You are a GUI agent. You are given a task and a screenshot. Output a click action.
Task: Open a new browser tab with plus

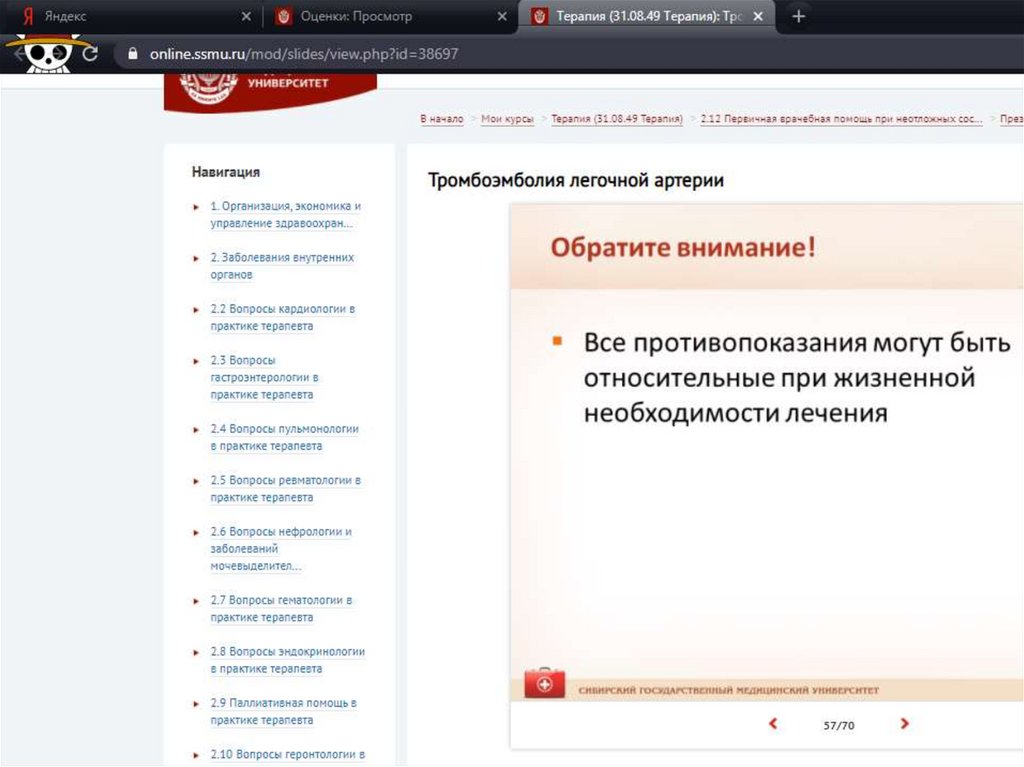click(798, 17)
